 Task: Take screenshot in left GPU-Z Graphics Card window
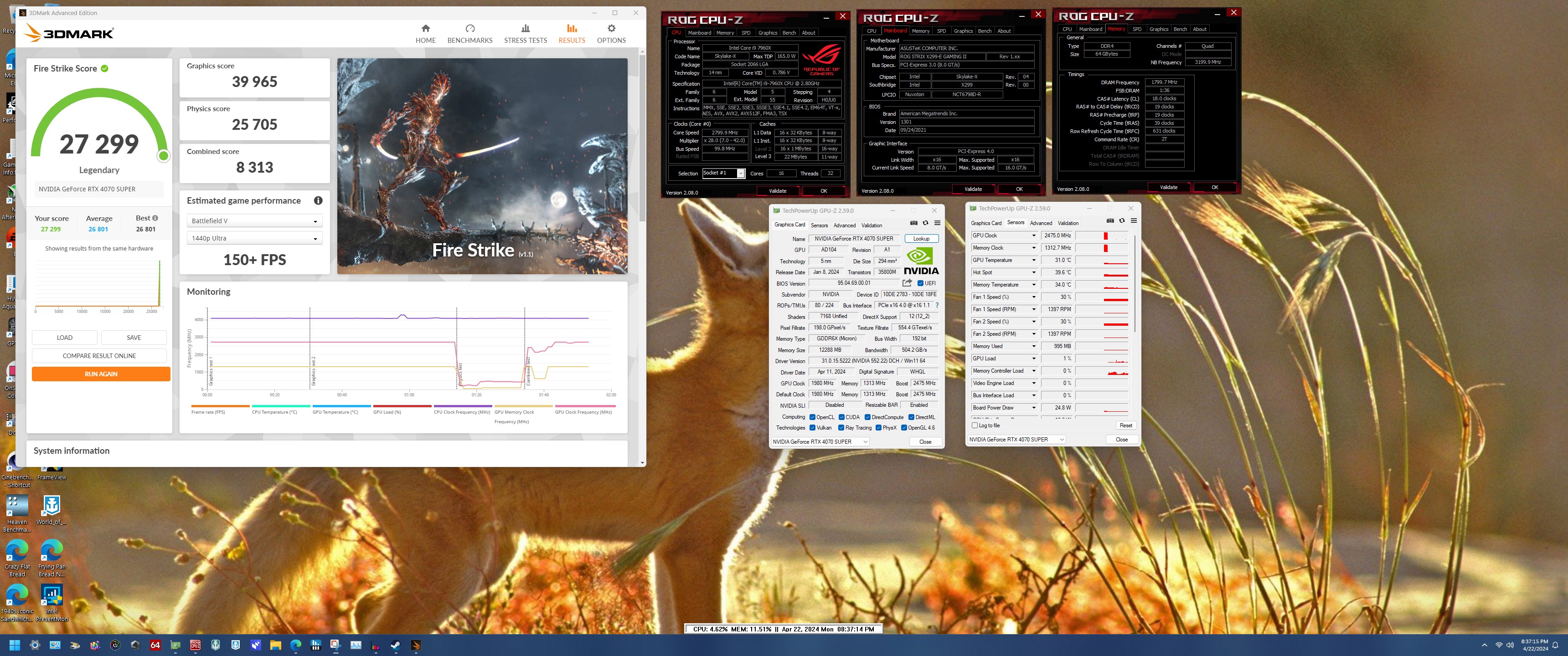coord(913,223)
